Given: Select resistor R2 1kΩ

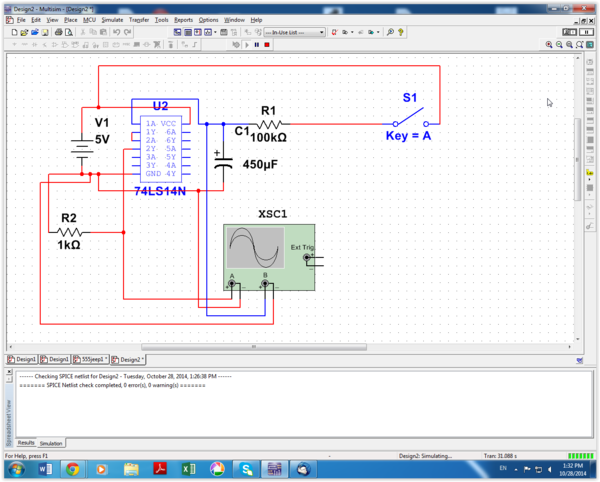Looking at the screenshot, I should pos(69,232).
